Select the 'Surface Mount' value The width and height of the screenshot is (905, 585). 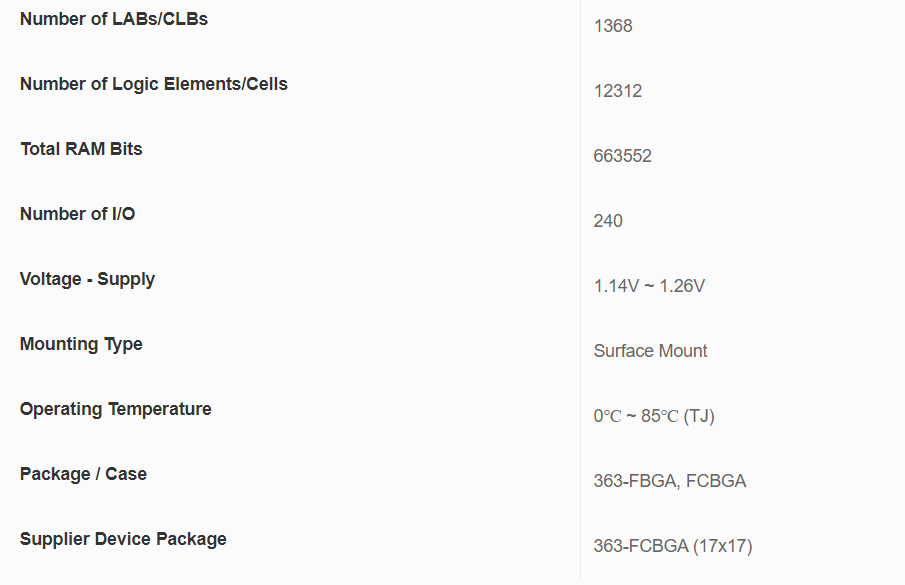click(650, 351)
